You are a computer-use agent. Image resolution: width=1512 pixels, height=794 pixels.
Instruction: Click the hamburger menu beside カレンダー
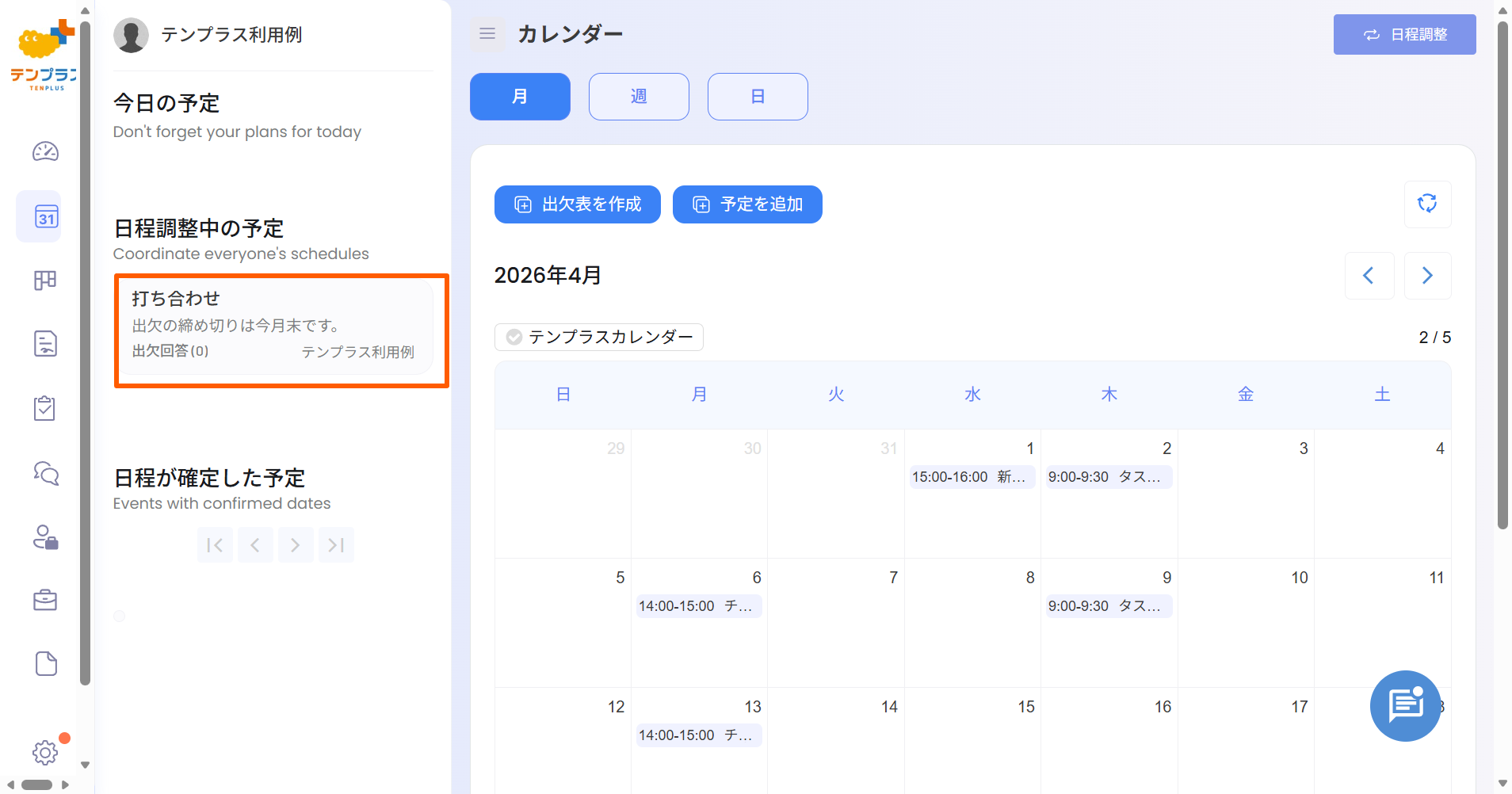pos(487,34)
